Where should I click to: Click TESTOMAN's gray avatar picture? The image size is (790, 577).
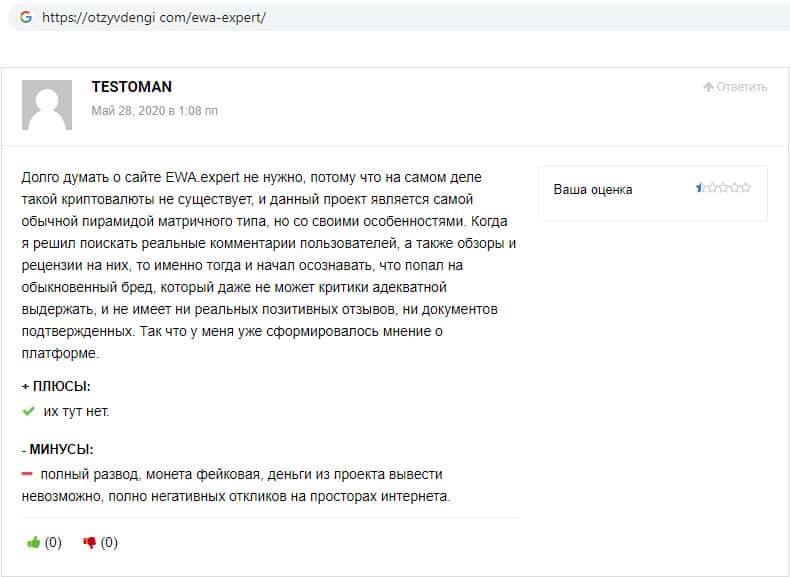pos(47,105)
